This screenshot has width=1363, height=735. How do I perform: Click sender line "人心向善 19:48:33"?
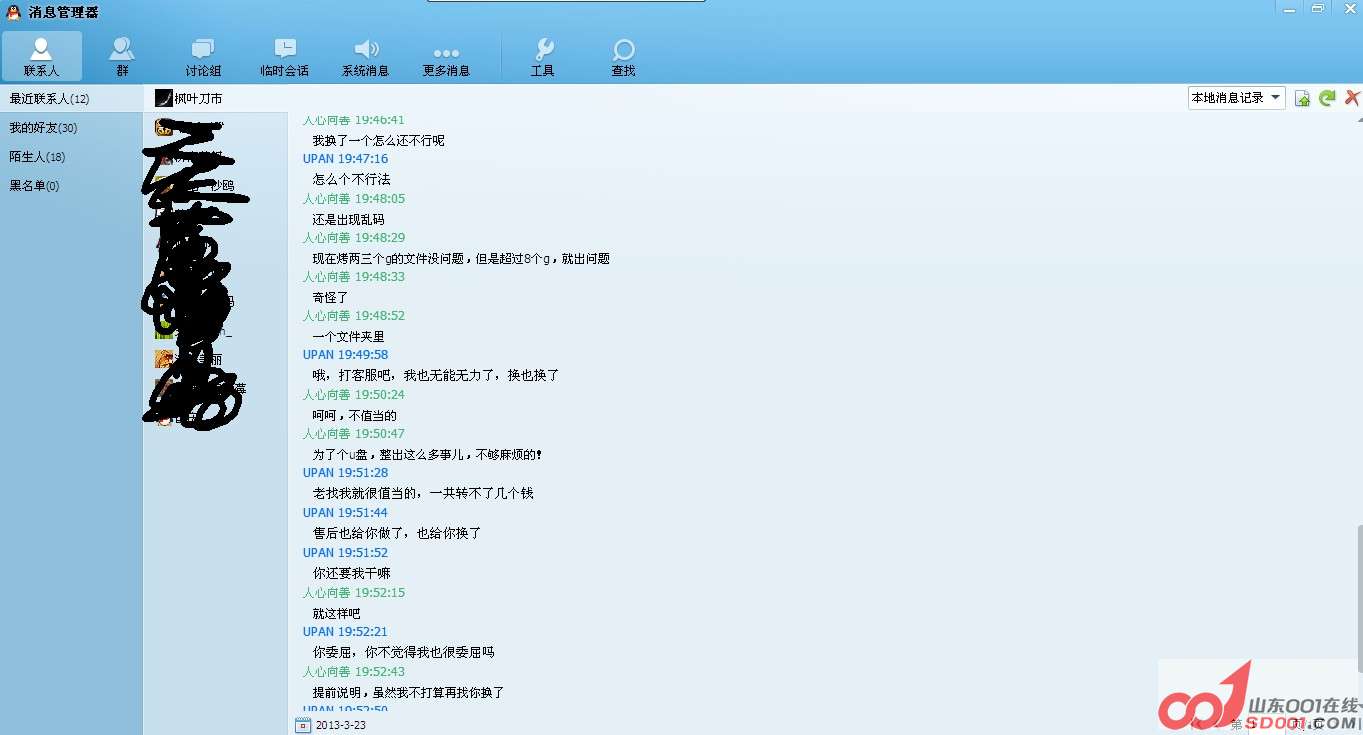click(x=354, y=277)
